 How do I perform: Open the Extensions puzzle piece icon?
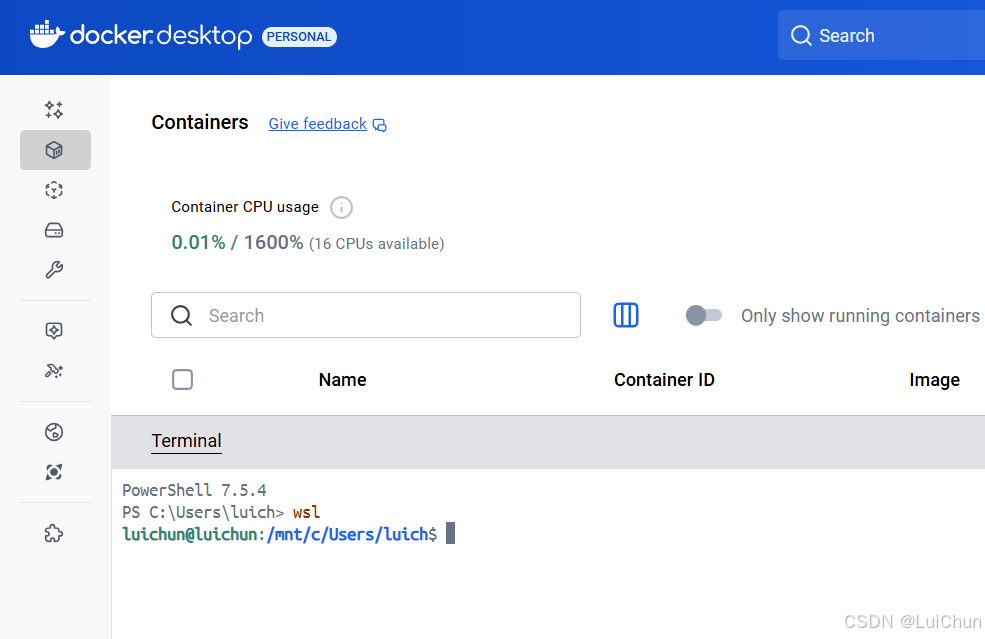tap(54, 533)
